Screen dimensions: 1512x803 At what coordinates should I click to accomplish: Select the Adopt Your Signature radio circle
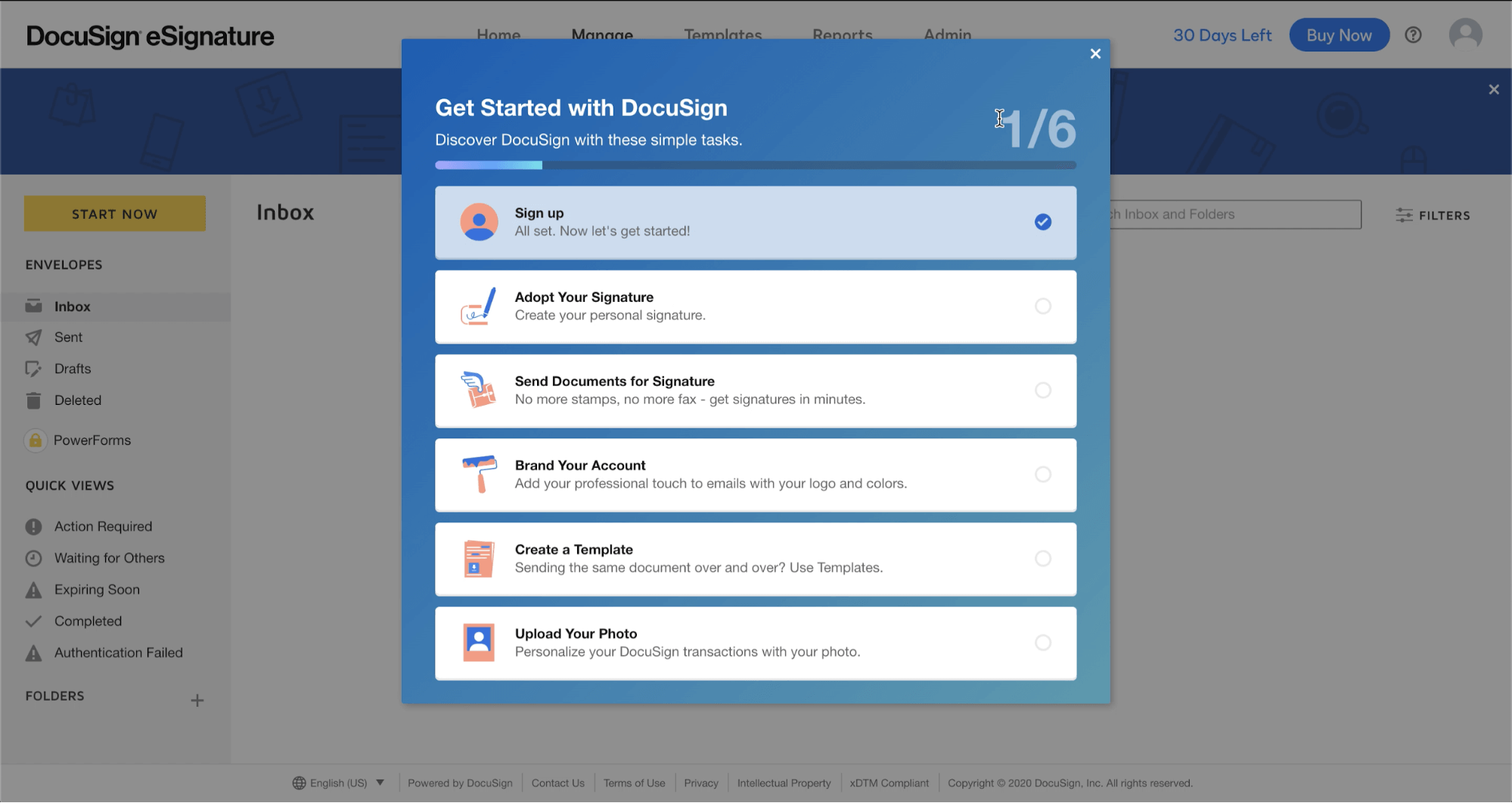pyautogui.click(x=1043, y=306)
